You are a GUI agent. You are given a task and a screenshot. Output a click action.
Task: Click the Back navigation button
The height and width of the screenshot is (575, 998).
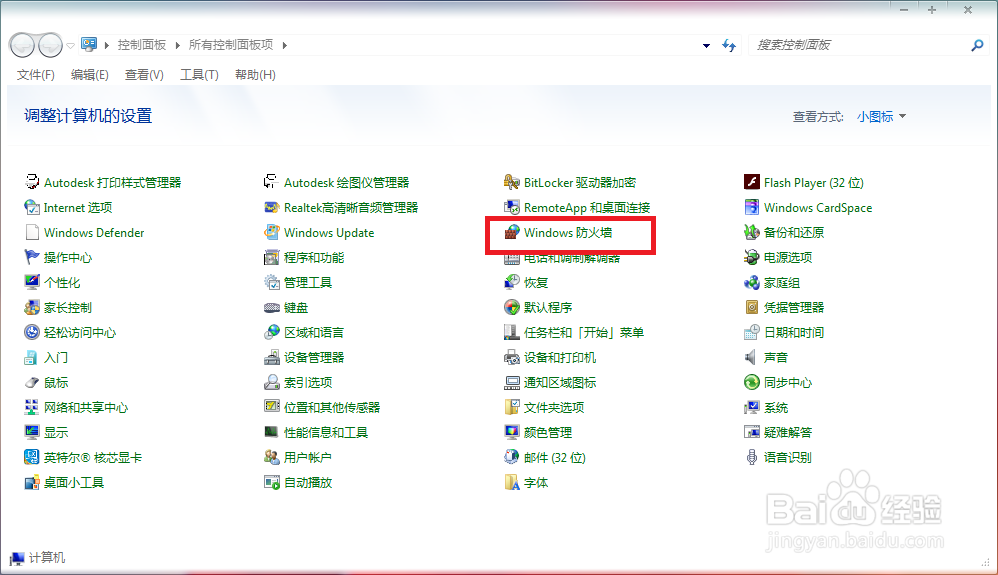pyautogui.click(x=22, y=45)
